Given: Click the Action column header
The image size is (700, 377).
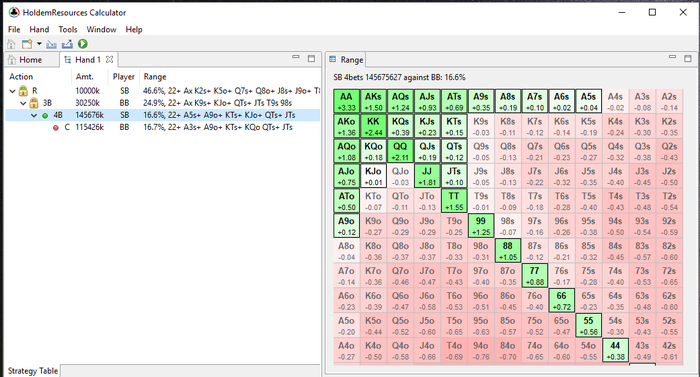Looking at the screenshot, I should coord(21,77).
